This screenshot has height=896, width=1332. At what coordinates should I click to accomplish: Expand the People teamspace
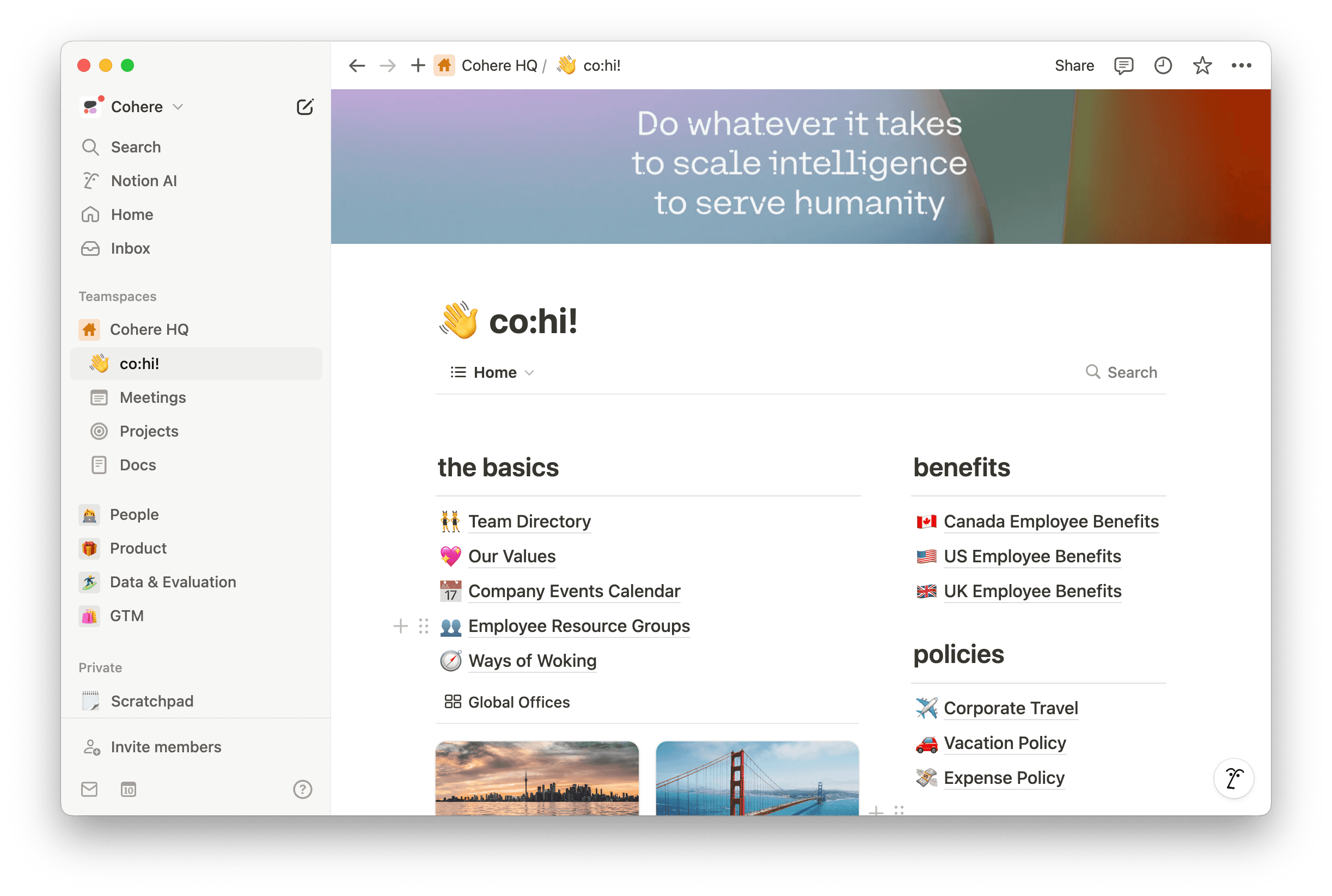[x=134, y=514]
